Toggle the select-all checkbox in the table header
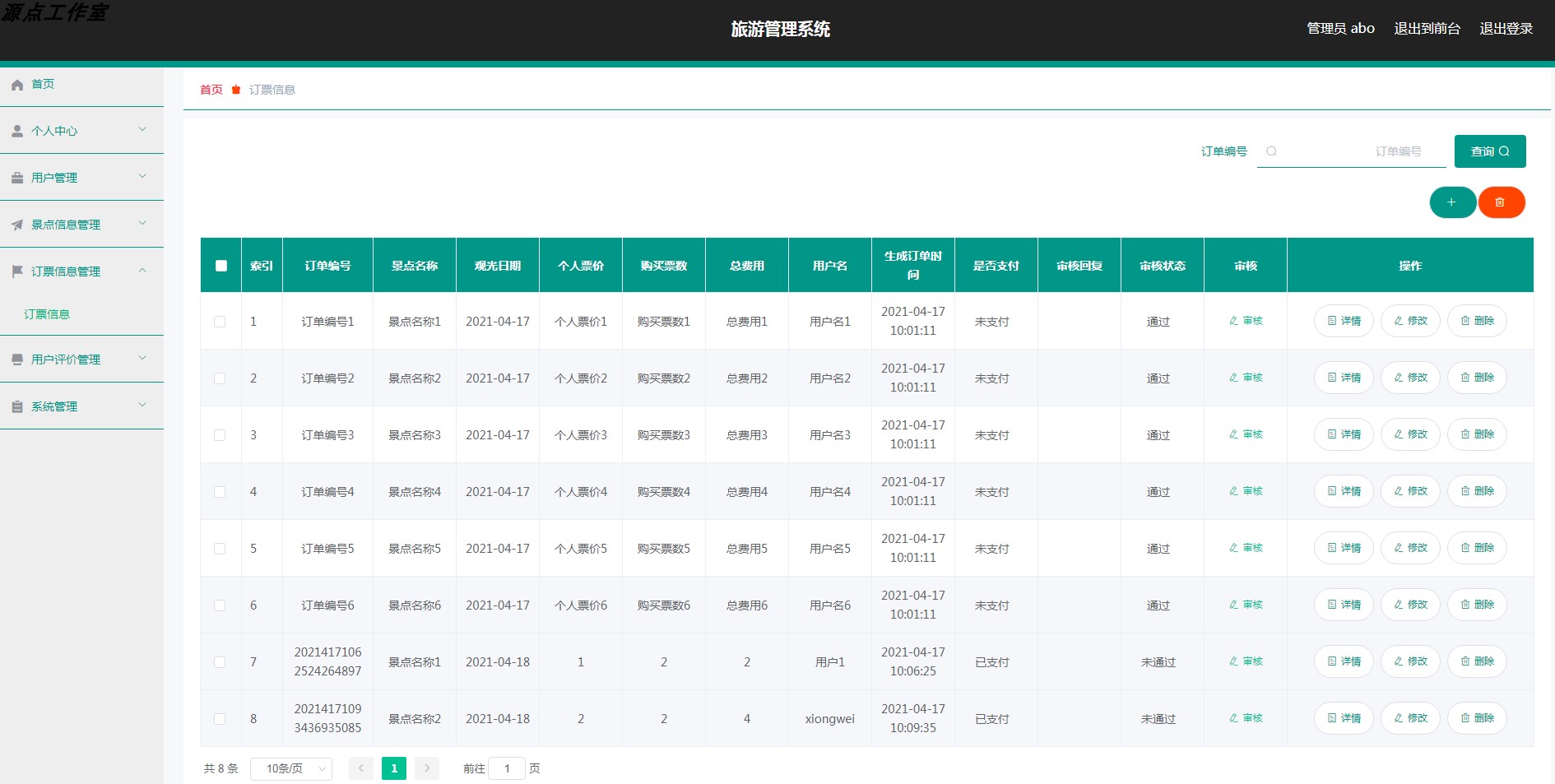Image resolution: width=1555 pixels, height=784 pixels. click(x=220, y=265)
